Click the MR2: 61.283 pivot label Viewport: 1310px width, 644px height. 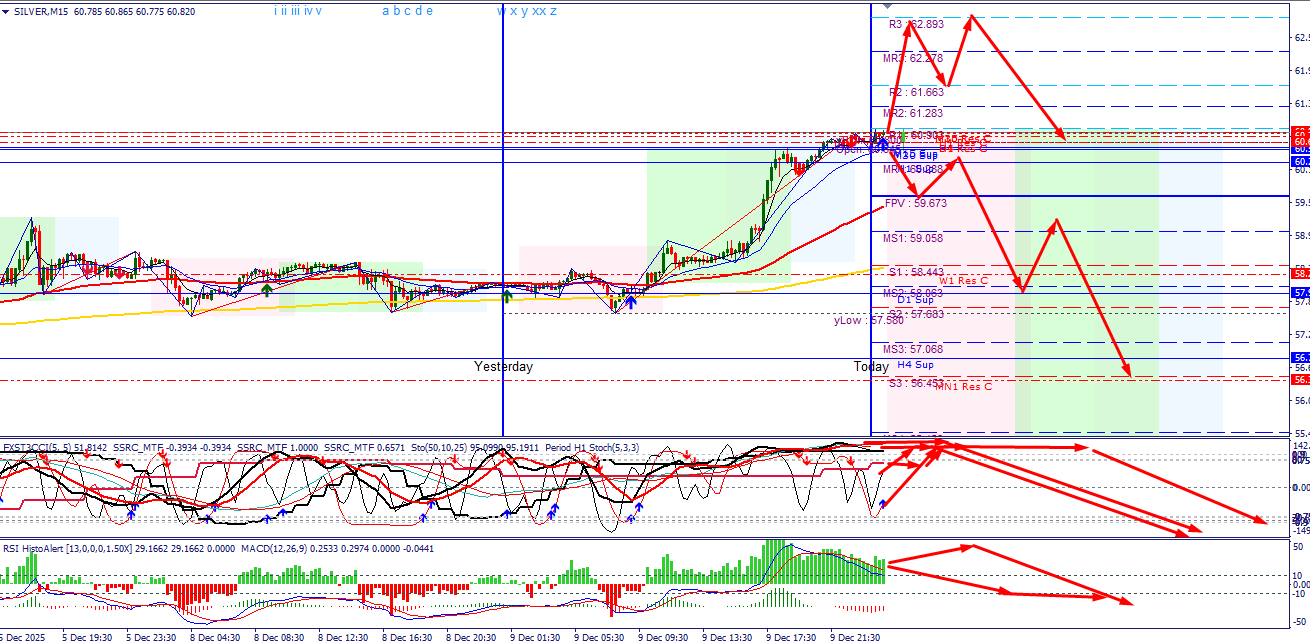(912, 114)
